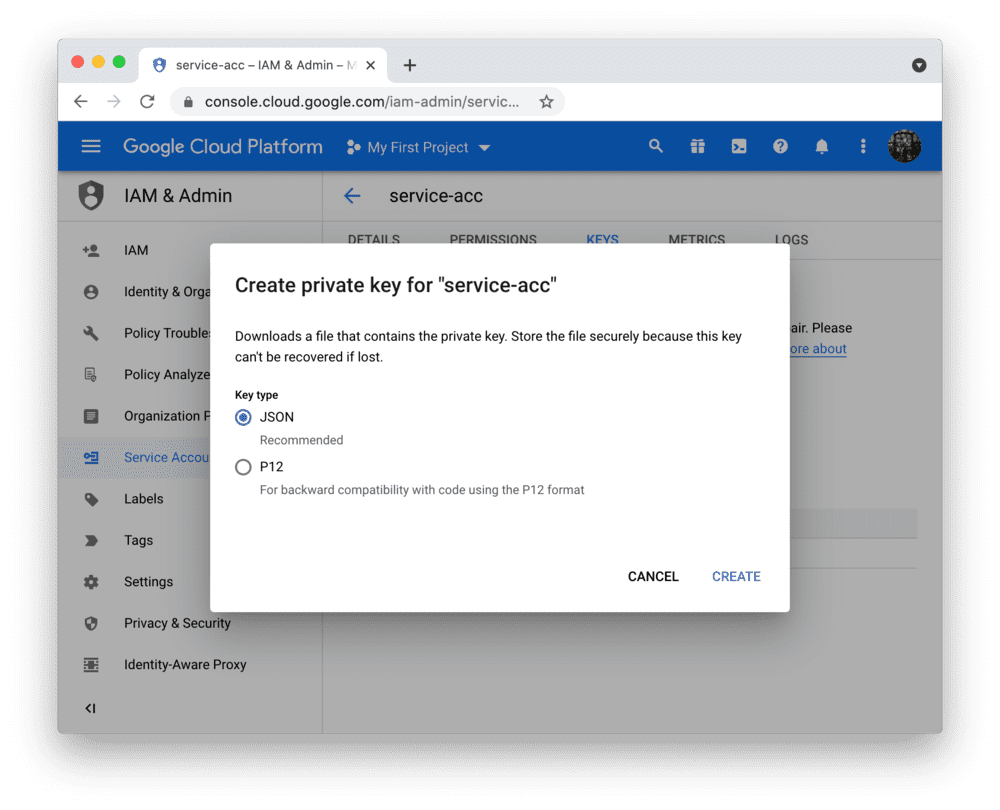Select the Labels tag icon in the sidebar
Screen dimensions: 1000x810
click(x=91, y=499)
